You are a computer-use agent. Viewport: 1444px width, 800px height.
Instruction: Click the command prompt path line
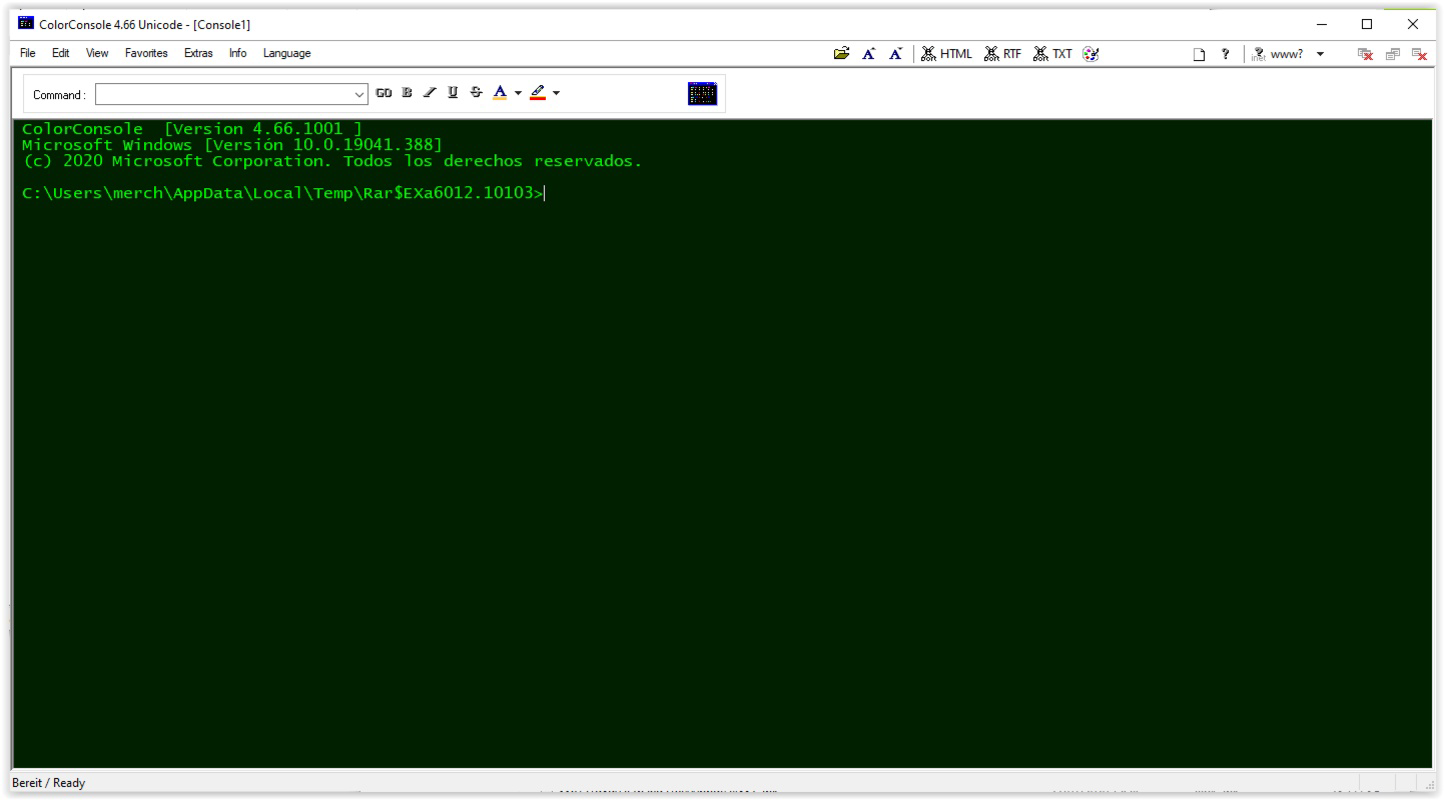click(x=284, y=193)
